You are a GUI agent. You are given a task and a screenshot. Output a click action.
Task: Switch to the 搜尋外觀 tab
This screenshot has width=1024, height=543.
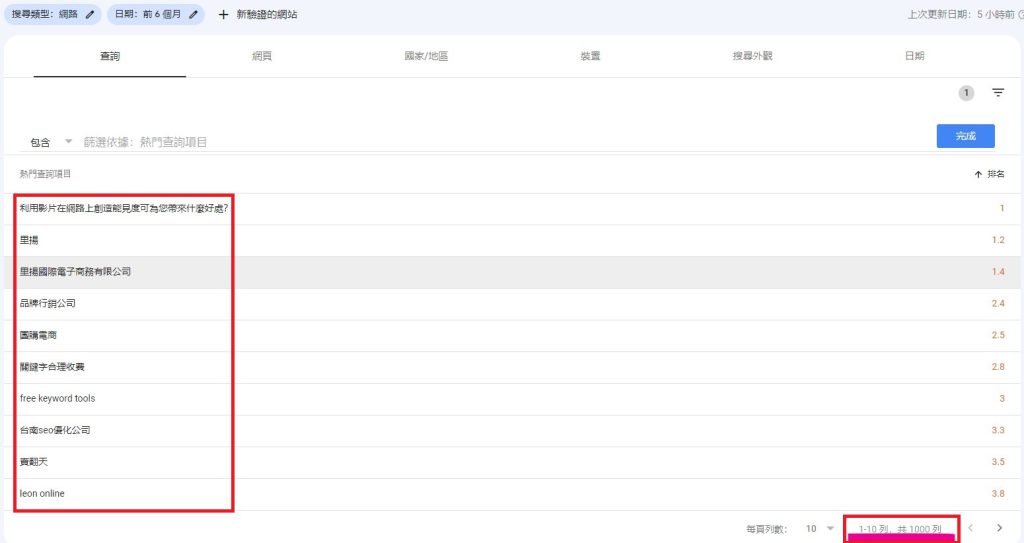coord(752,56)
